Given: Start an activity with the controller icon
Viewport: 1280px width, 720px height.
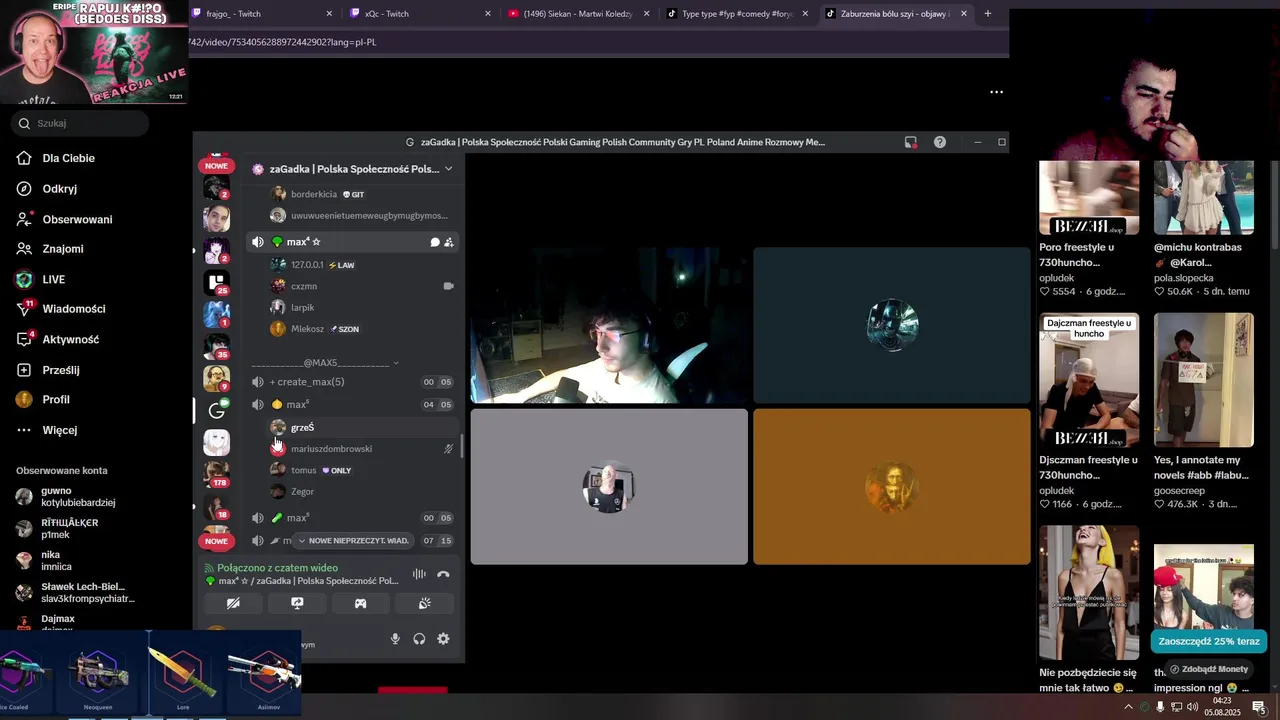Looking at the screenshot, I should click(x=360, y=603).
